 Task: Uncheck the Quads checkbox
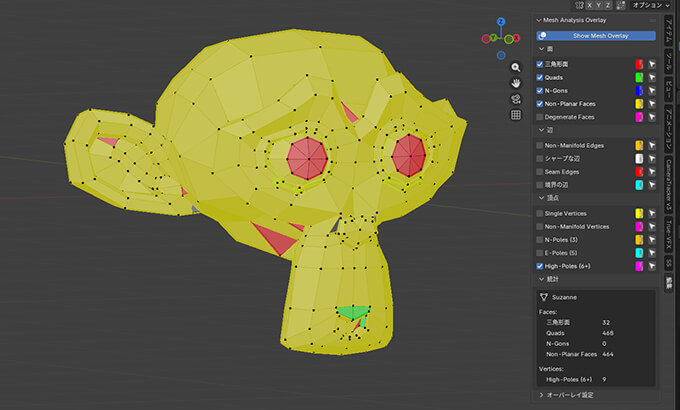click(x=541, y=76)
